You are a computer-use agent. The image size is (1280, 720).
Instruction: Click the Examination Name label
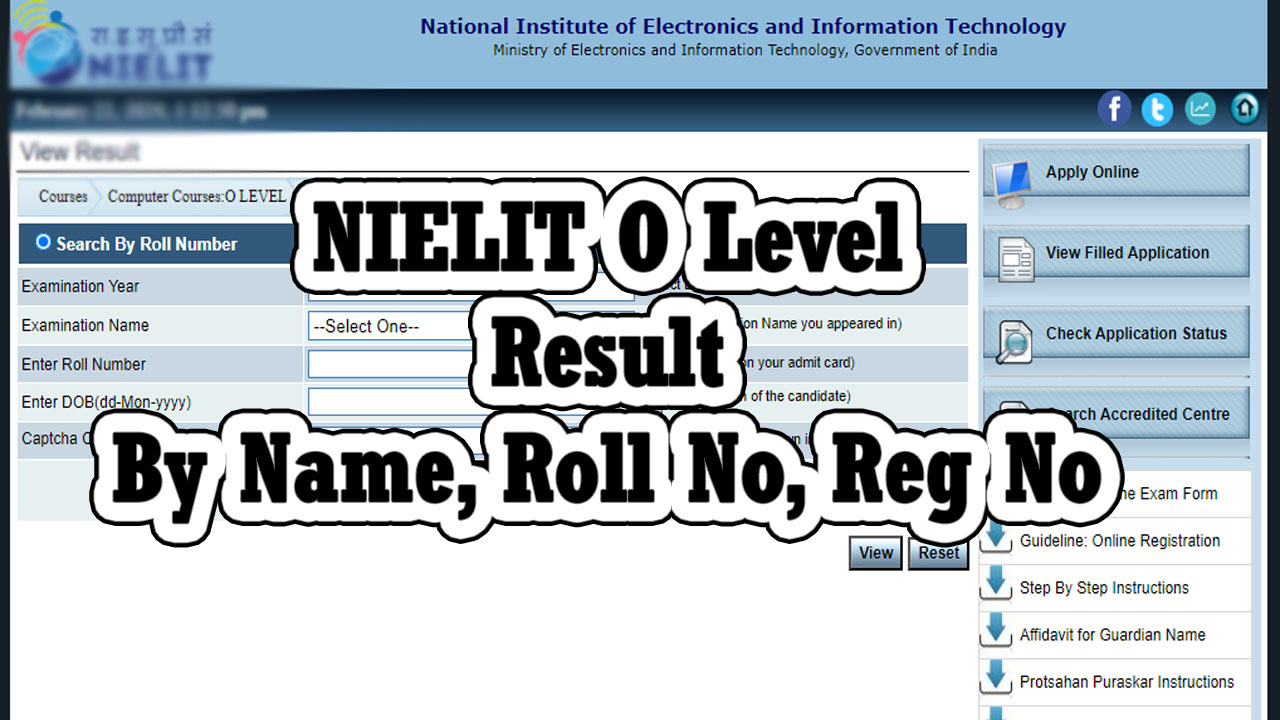[x=85, y=325]
